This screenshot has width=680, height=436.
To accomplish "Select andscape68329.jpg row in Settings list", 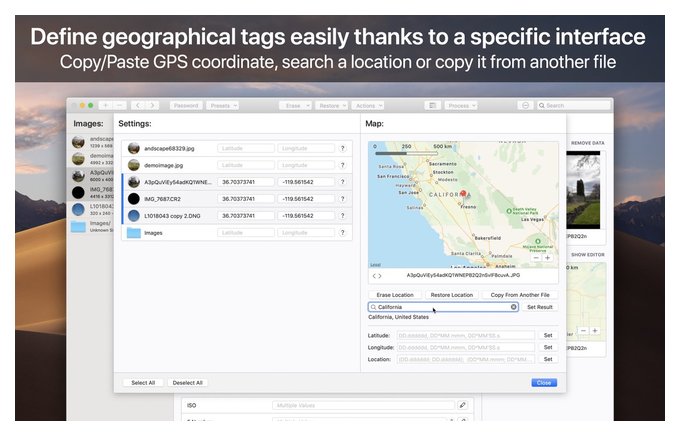I will [x=237, y=148].
